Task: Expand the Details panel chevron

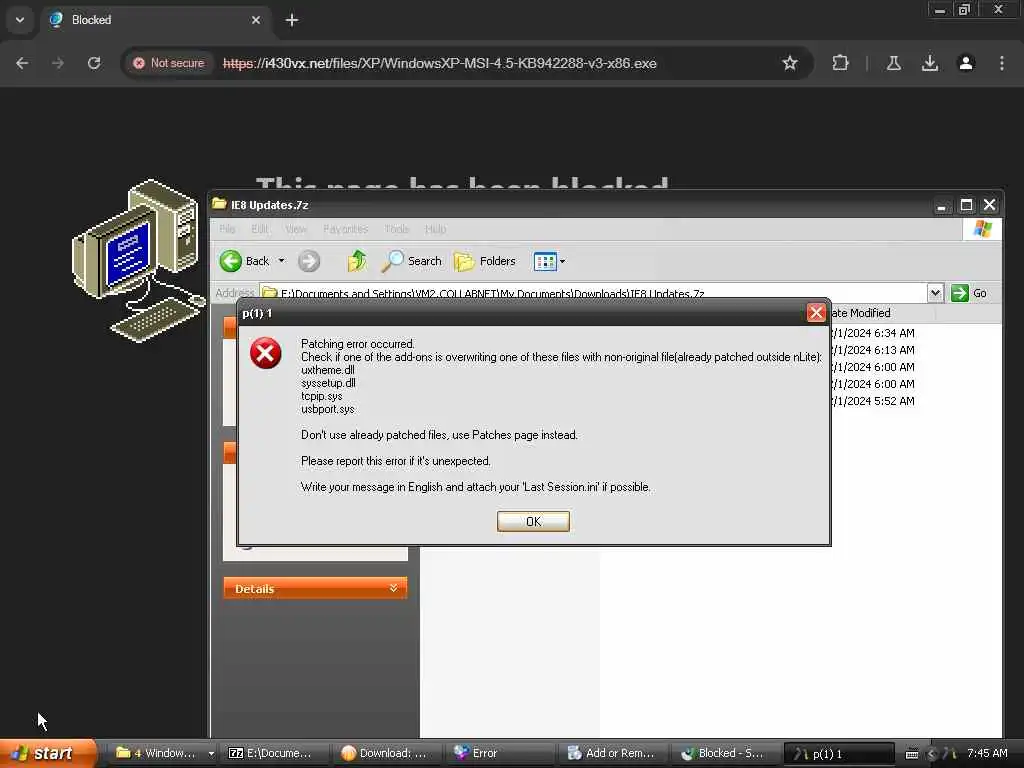Action: [x=393, y=588]
